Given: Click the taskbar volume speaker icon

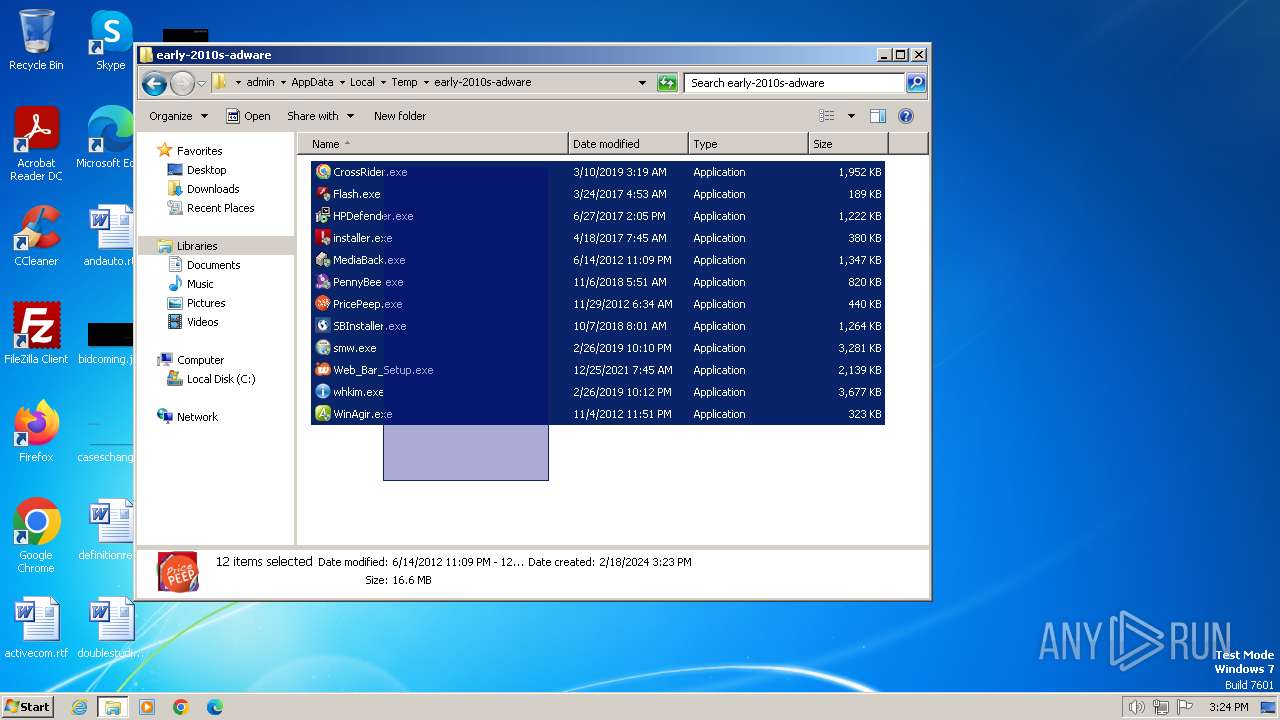Looking at the screenshot, I should [1136, 707].
